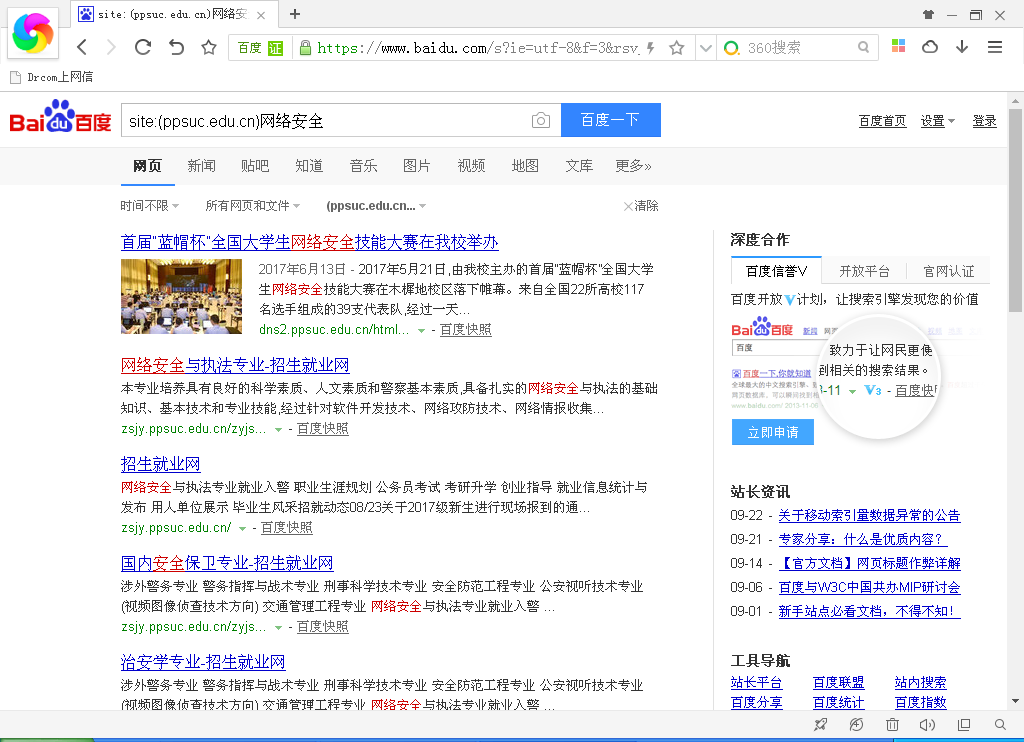Viewport: 1024px width, 742px height.
Task: Click the undo/restore closed page icon
Action: (176, 47)
